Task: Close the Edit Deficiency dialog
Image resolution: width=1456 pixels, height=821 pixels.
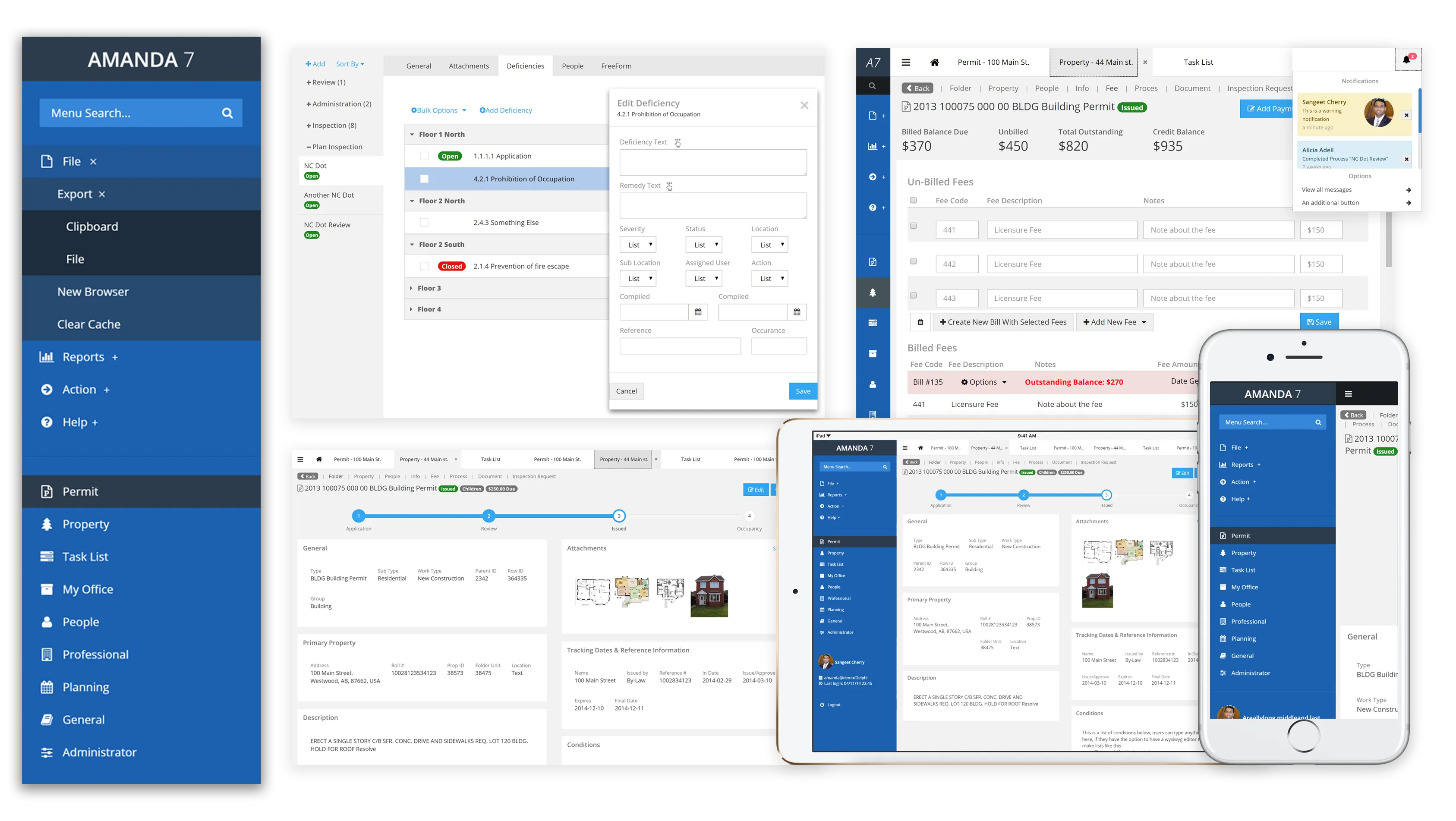Action: [804, 105]
